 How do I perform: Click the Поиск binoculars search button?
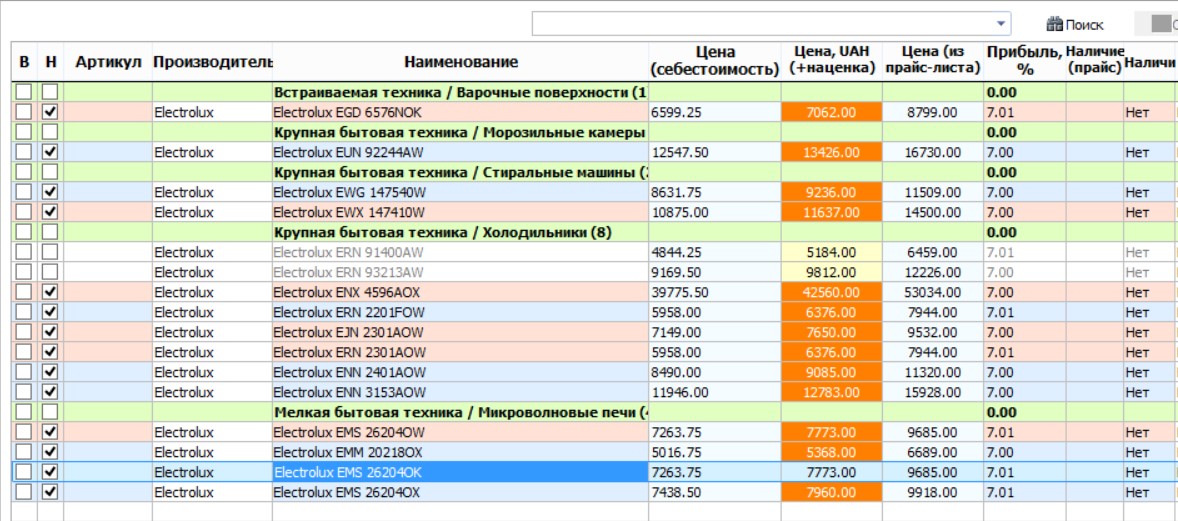(1074, 25)
